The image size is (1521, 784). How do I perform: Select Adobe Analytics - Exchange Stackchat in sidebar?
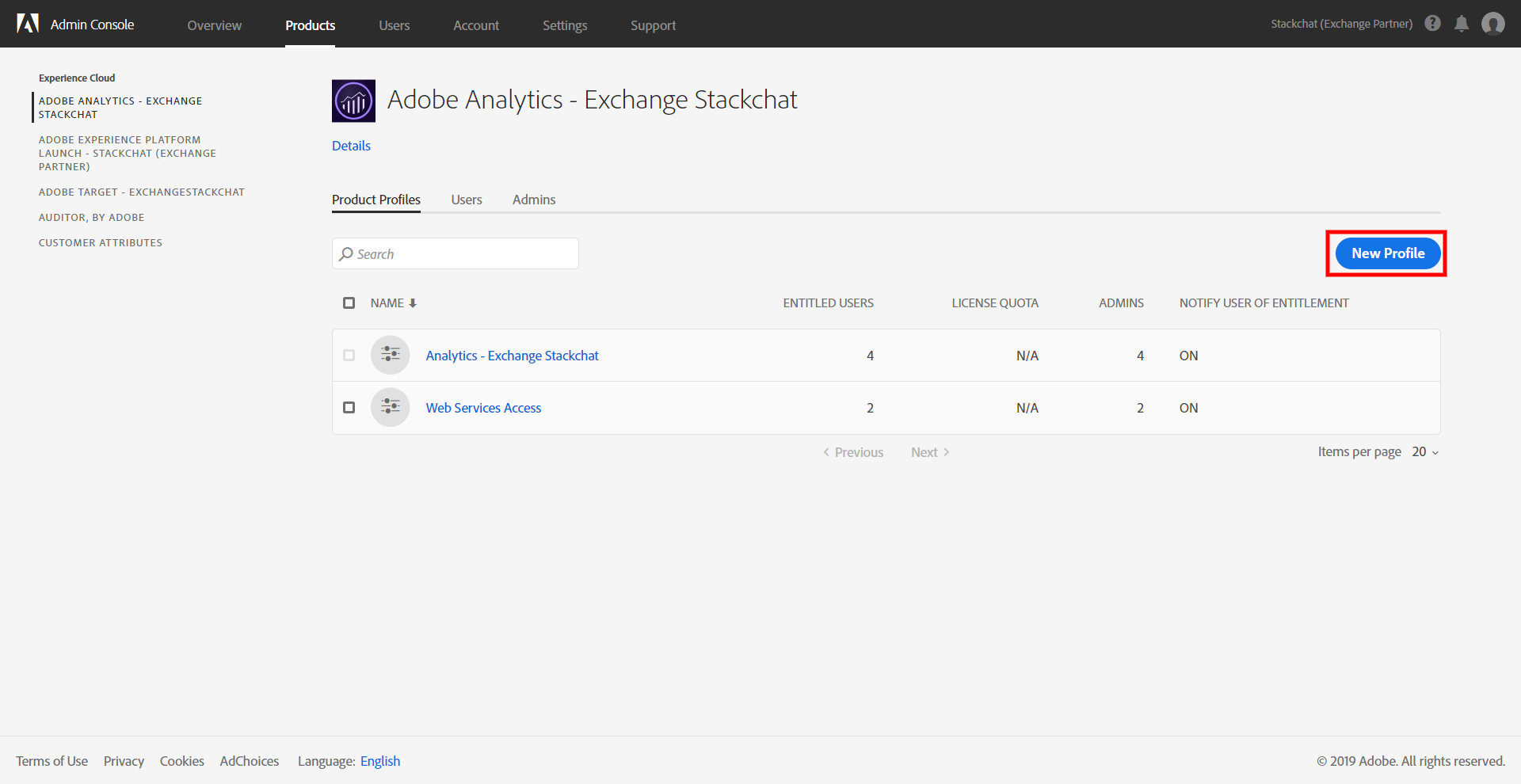(120, 108)
